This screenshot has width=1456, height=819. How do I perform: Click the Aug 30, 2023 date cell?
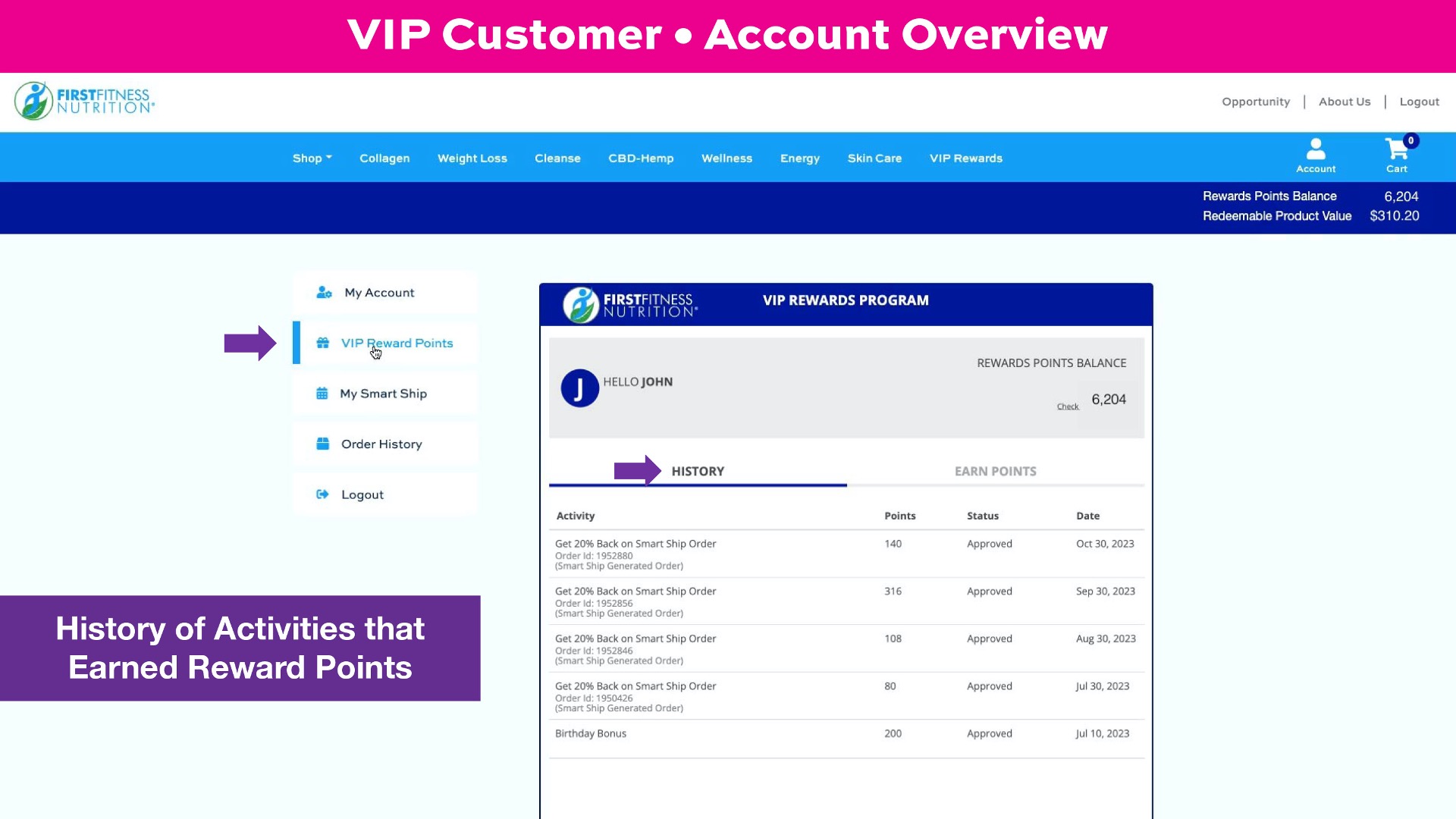(x=1106, y=639)
